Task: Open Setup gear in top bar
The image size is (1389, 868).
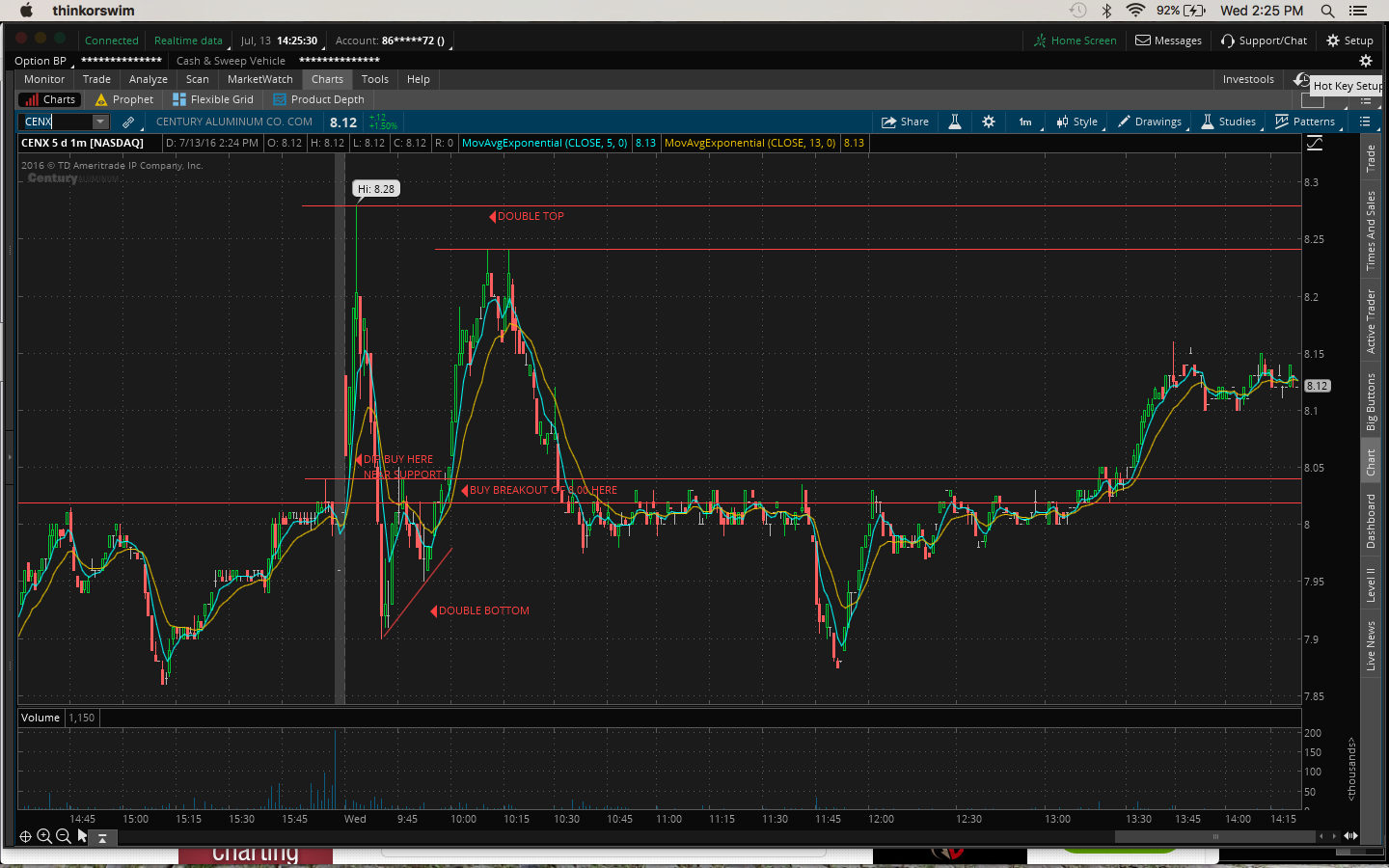Action: click(1349, 41)
